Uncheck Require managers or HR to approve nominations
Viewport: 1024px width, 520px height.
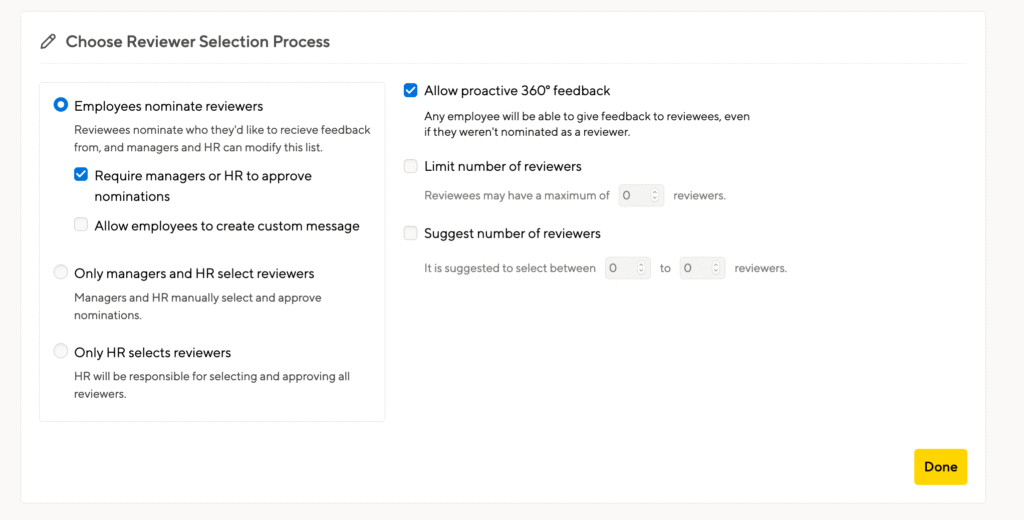click(x=81, y=174)
